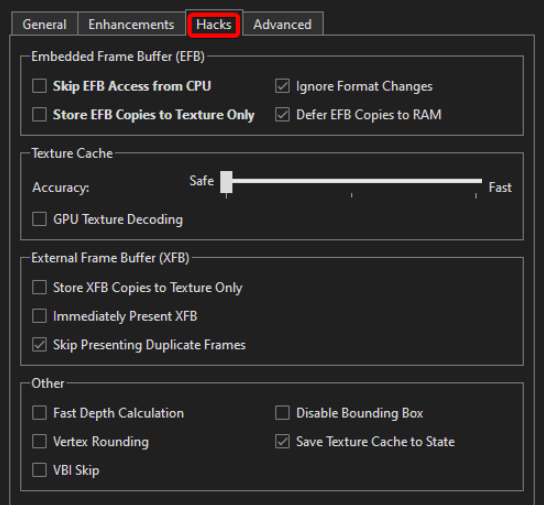Enable Immediately Present XFB
This screenshot has height=505, width=544.
coord(39,316)
